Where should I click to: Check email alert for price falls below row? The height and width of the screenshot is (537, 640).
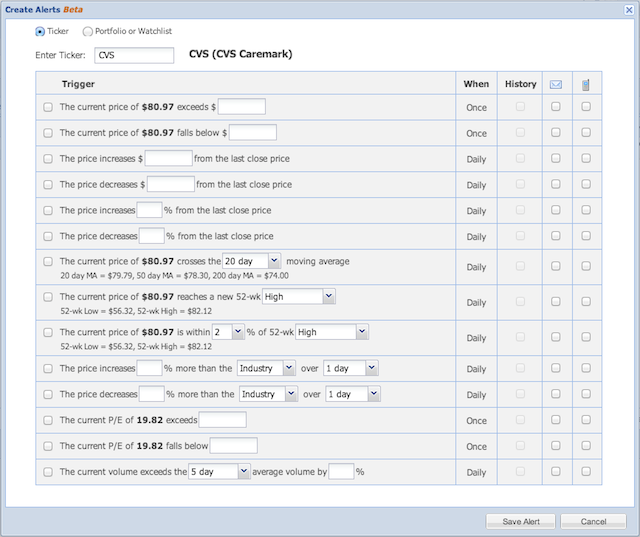556,132
